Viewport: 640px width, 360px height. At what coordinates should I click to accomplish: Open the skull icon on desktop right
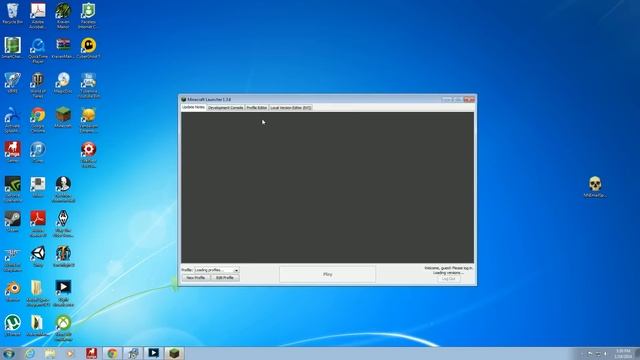[x=595, y=187]
